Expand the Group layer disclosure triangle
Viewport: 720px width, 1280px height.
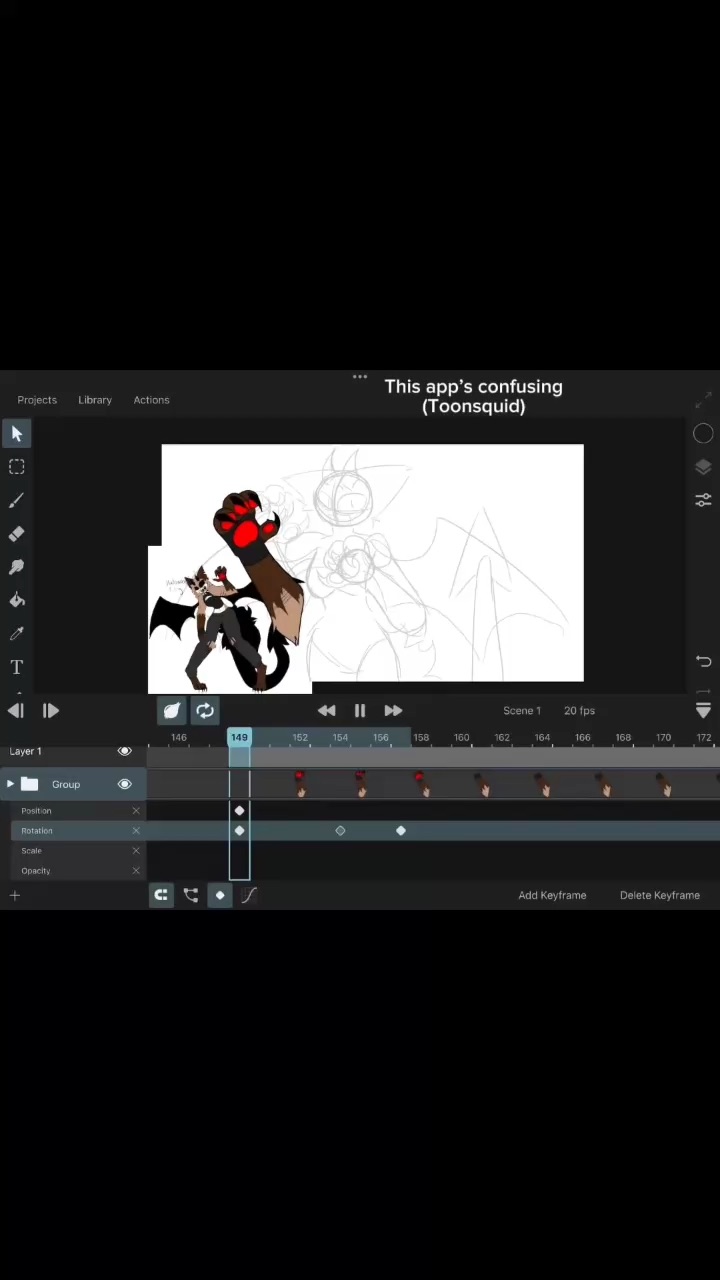pyautogui.click(x=10, y=784)
